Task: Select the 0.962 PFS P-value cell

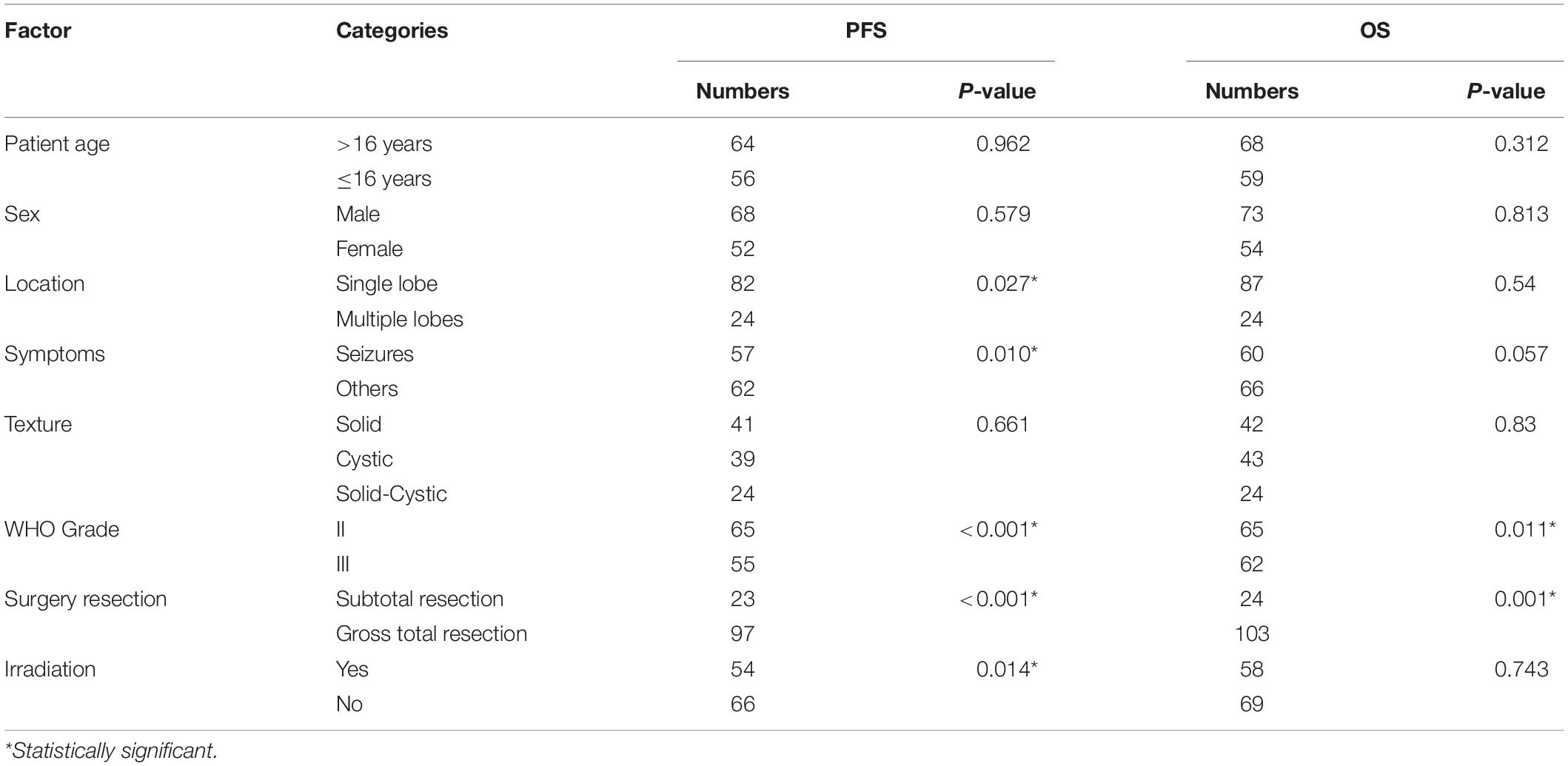Action: click(x=1002, y=144)
